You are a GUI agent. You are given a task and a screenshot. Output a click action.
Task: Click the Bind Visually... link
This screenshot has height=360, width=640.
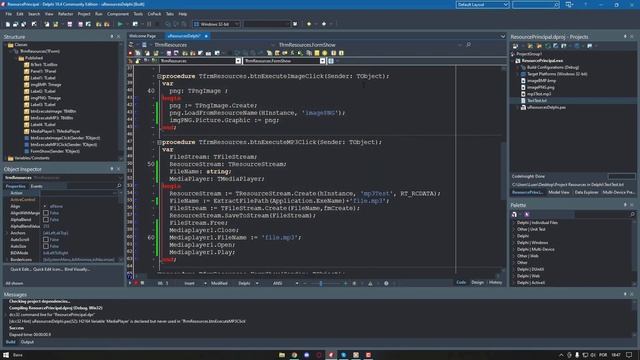(x=77, y=269)
